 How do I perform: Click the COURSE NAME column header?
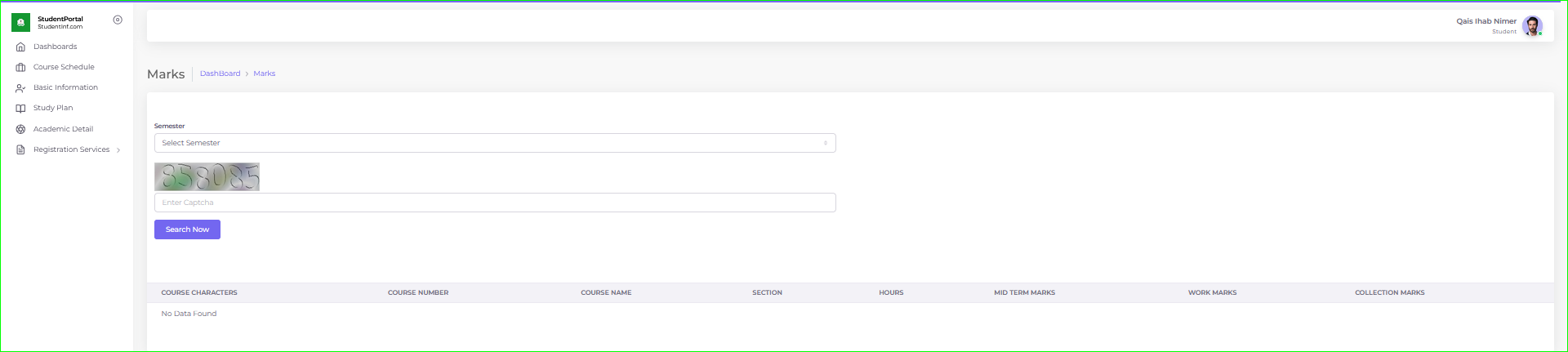tap(606, 292)
